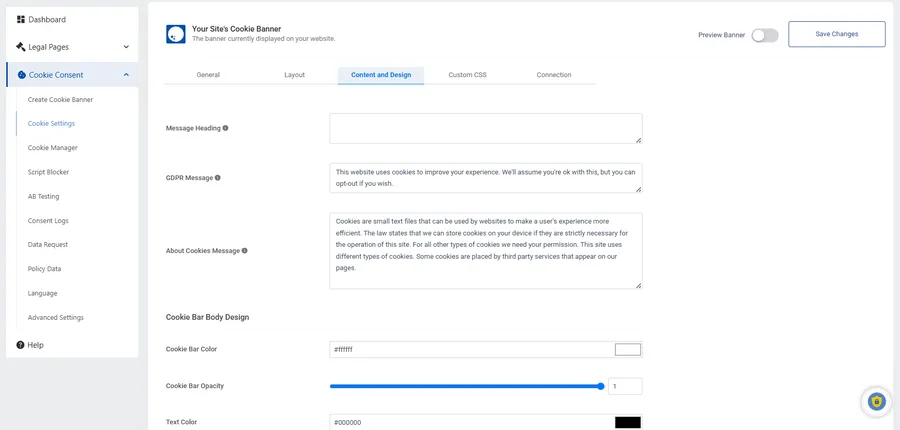Open Script Blocker in sidebar

click(x=48, y=172)
